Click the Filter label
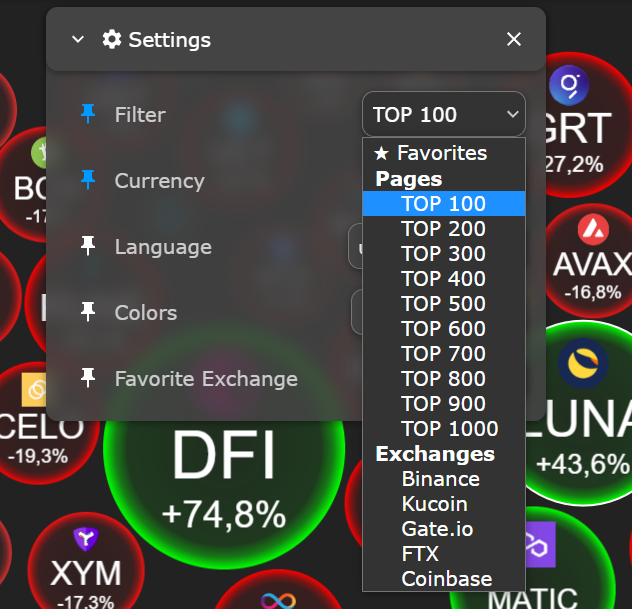This screenshot has height=609, width=632. (x=140, y=114)
